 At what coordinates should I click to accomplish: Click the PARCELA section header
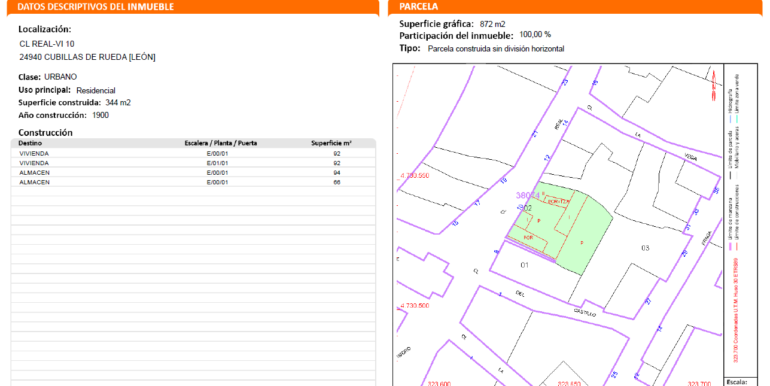418,7
